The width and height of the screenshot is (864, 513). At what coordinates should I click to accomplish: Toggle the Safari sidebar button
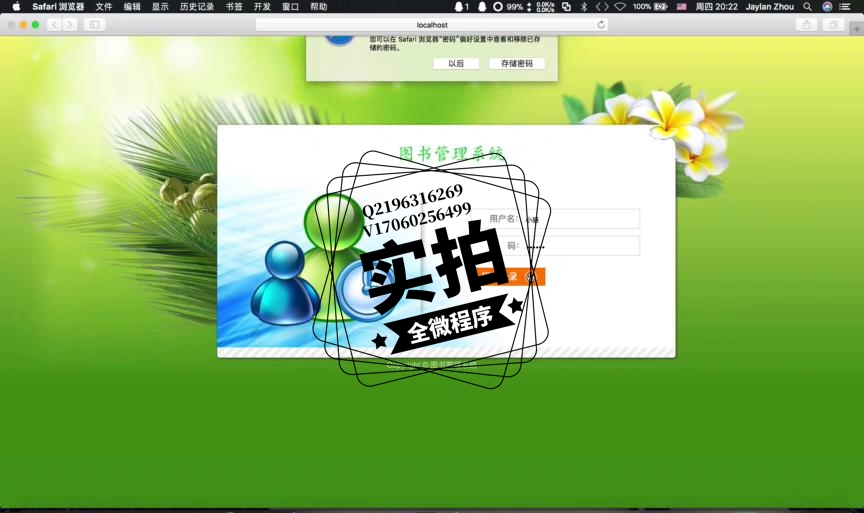pyautogui.click(x=94, y=25)
